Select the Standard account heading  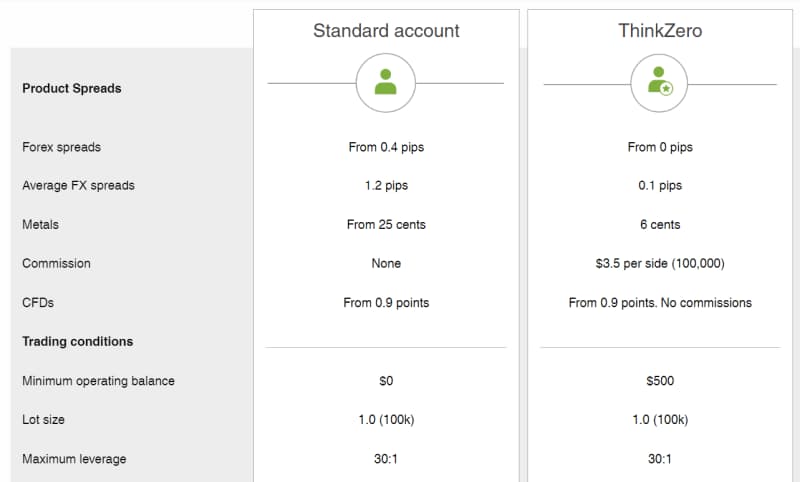pos(386,31)
